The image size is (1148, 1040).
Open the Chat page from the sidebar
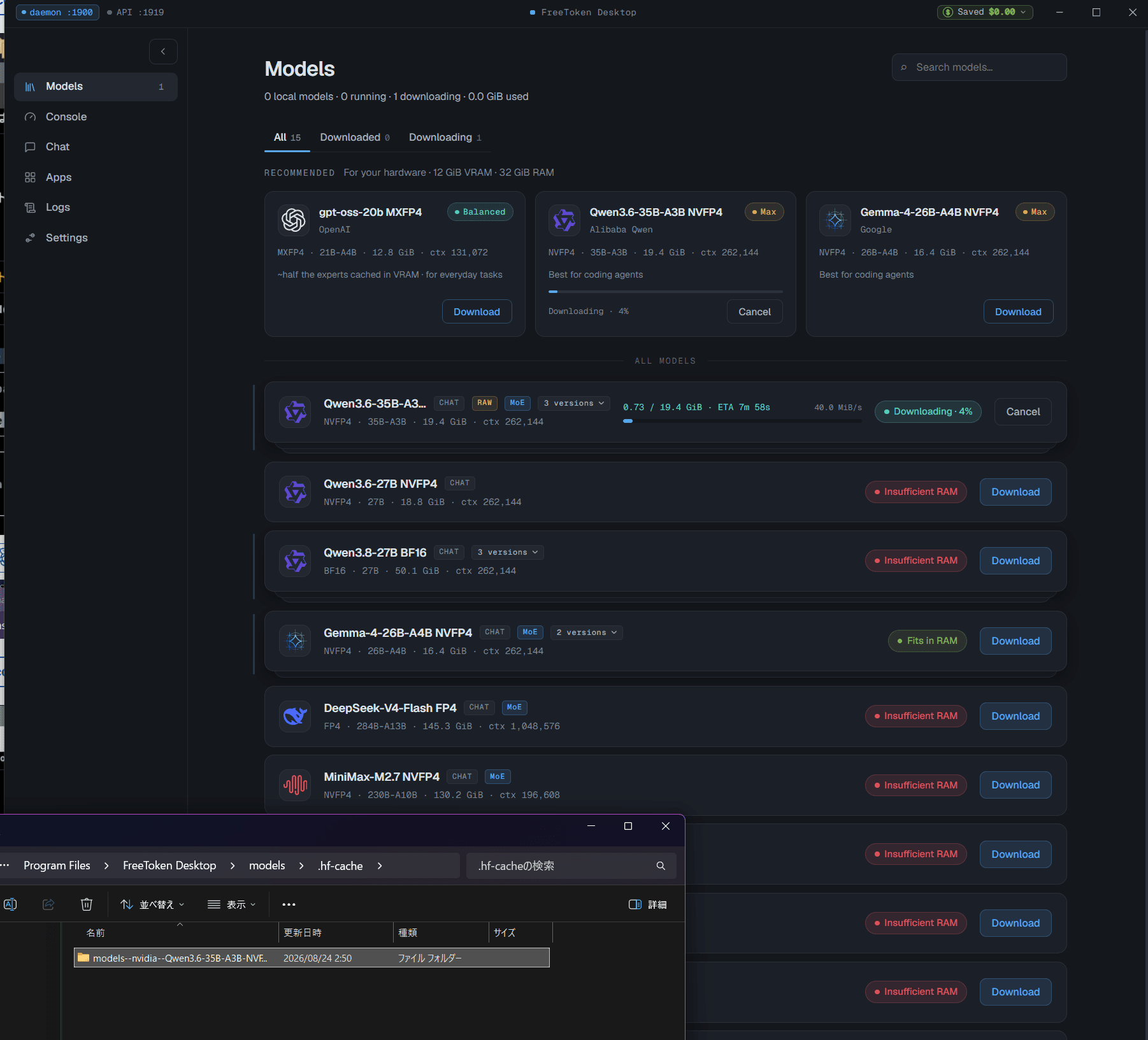(x=96, y=146)
